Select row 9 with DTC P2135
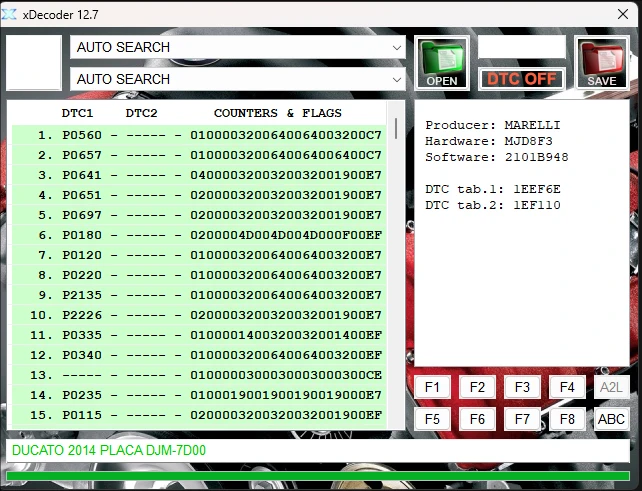Screen dimensions: 642x491 199,295
